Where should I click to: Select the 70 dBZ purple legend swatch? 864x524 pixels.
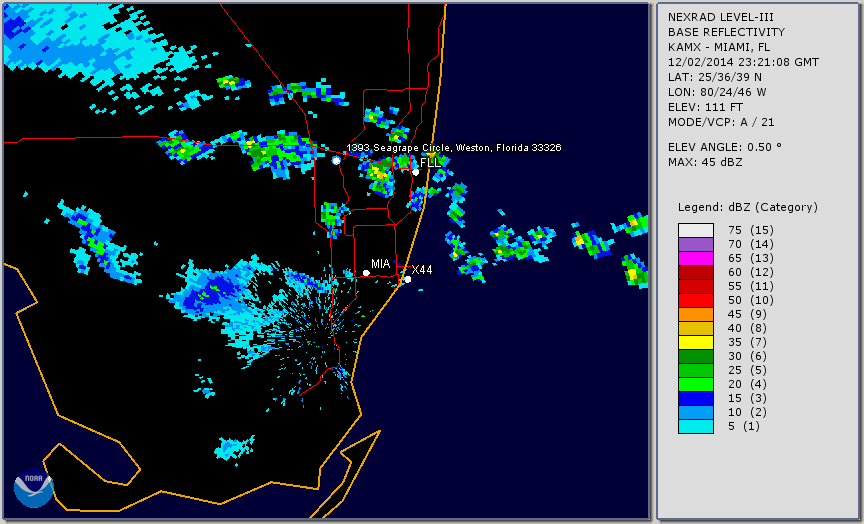click(696, 245)
